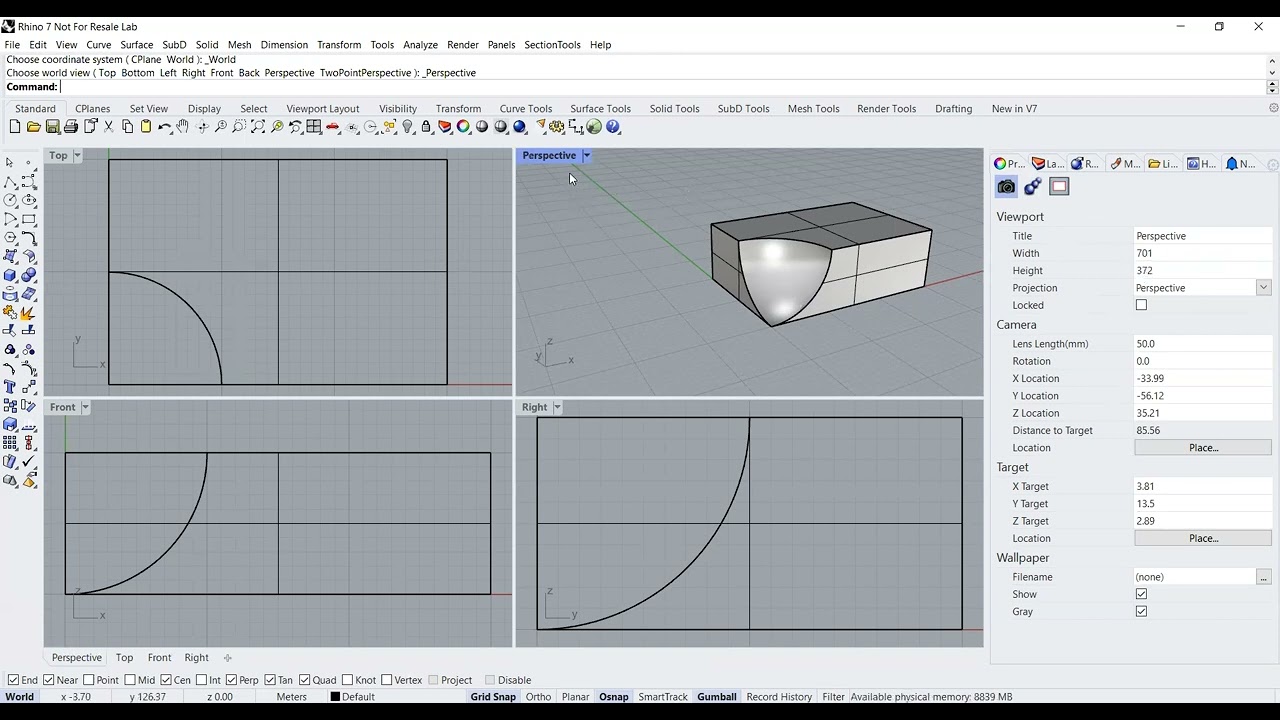Click the wallpaper filename browse button
The height and width of the screenshot is (720, 1280).
tap(1264, 577)
